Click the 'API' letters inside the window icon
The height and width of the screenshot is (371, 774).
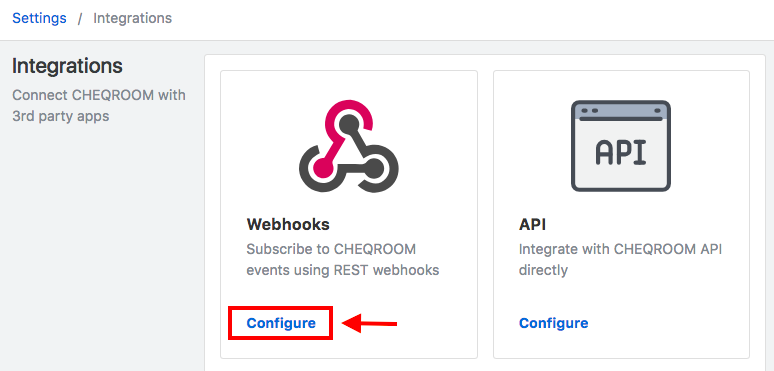click(621, 151)
